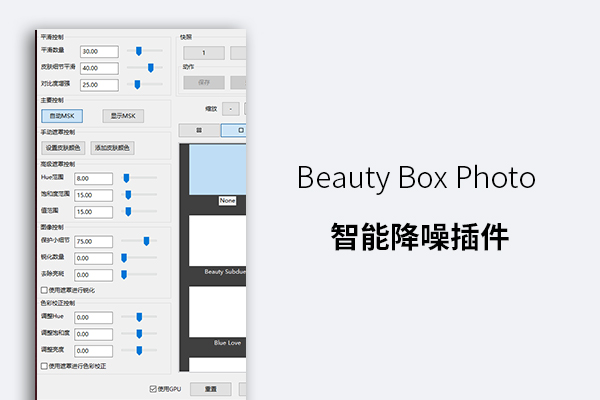Uncheck the 使用GPU checkbox

[153, 389]
